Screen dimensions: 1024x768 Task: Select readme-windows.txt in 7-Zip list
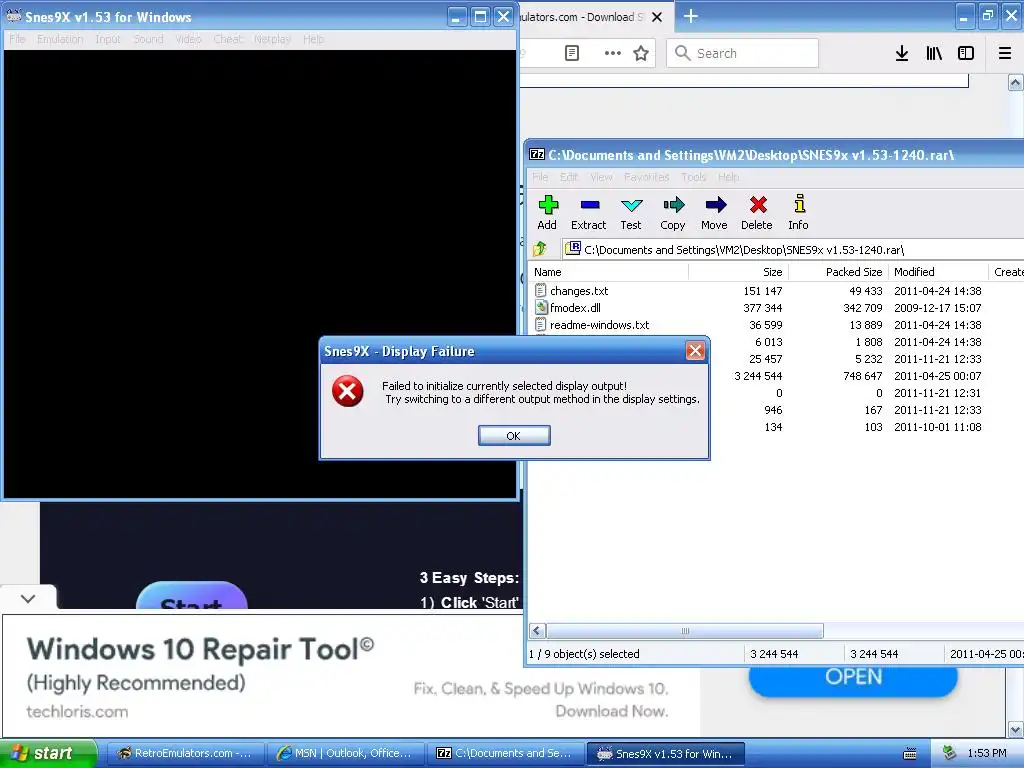click(599, 325)
